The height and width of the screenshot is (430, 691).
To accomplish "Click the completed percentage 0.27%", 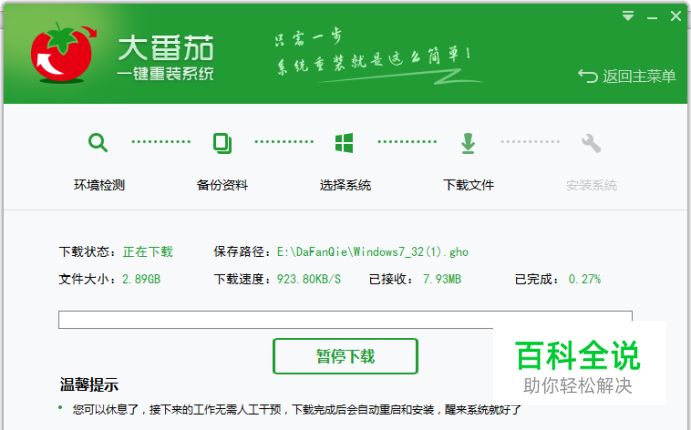I will [x=584, y=279].
